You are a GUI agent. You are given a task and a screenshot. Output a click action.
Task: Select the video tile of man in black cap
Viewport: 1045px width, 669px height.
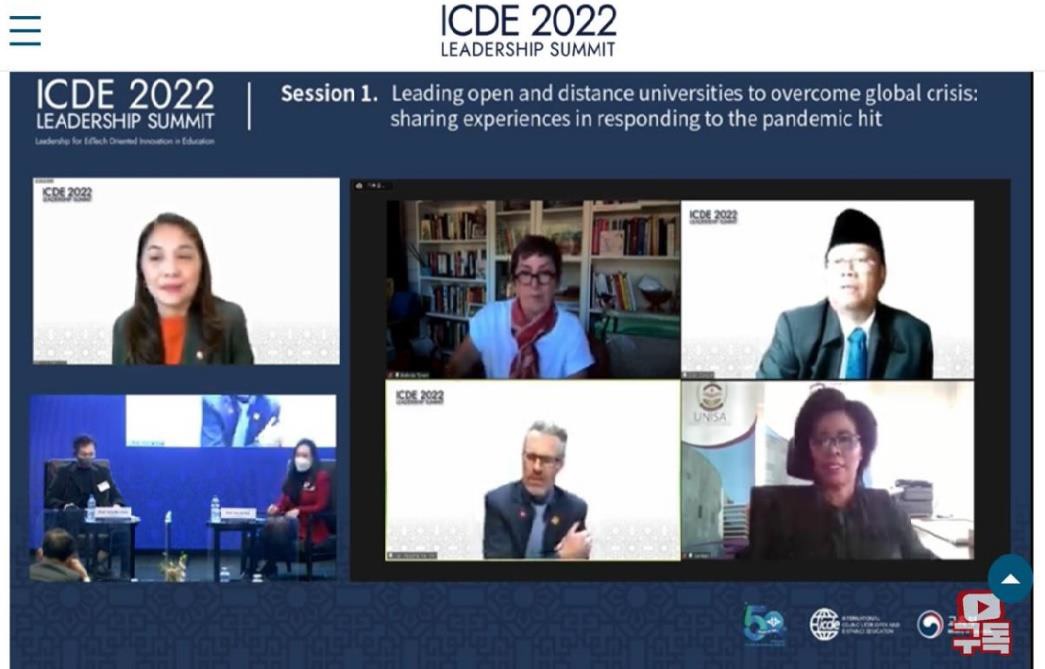pos(827,289)
